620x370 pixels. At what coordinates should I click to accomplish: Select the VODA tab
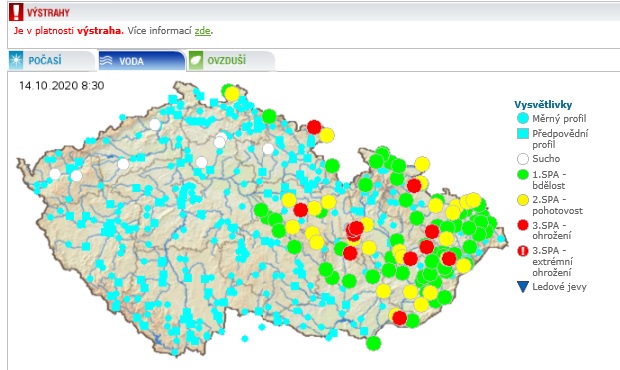142,61
